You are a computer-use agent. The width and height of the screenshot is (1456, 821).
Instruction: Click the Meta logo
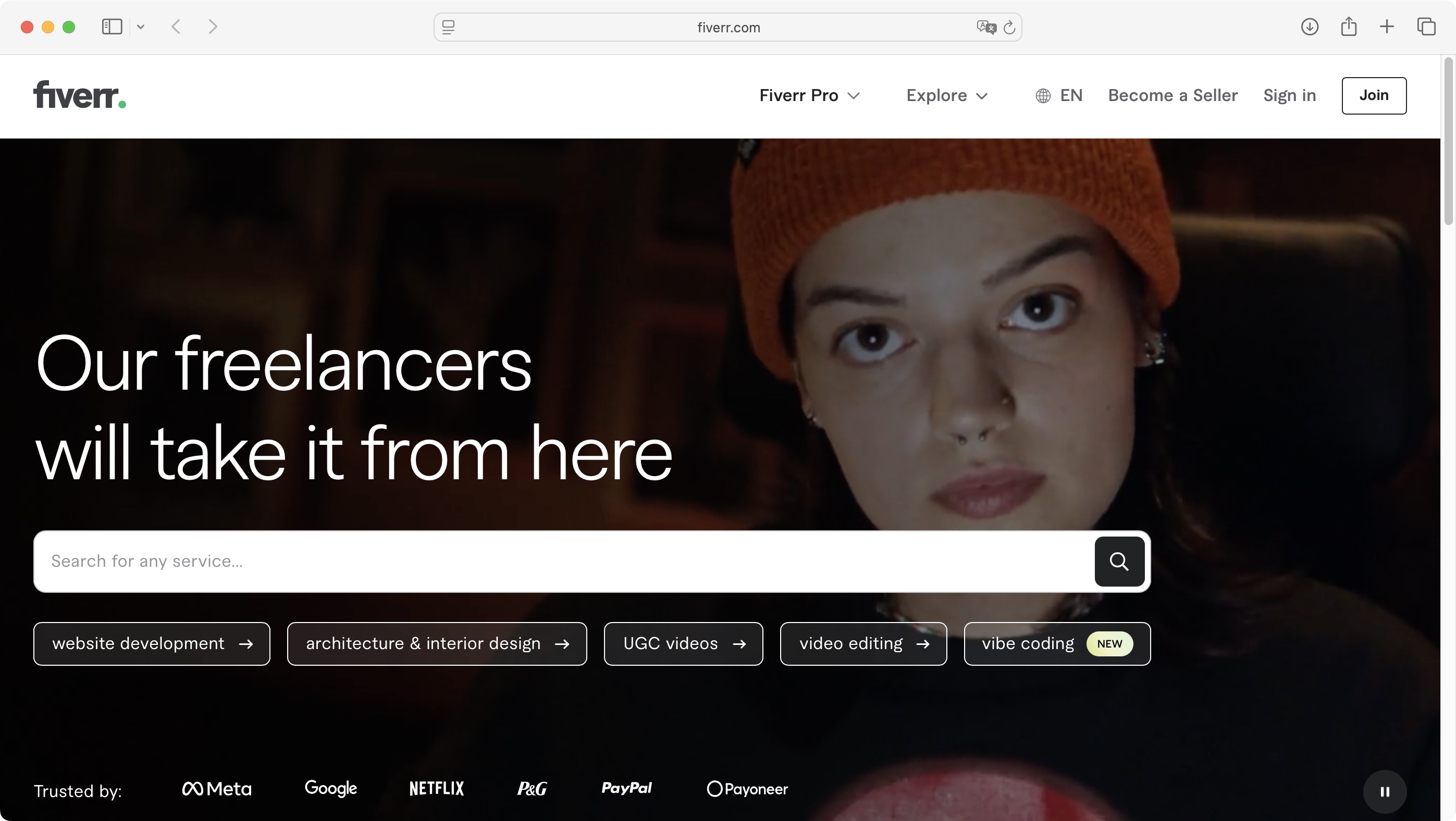[x=216, y=788]
